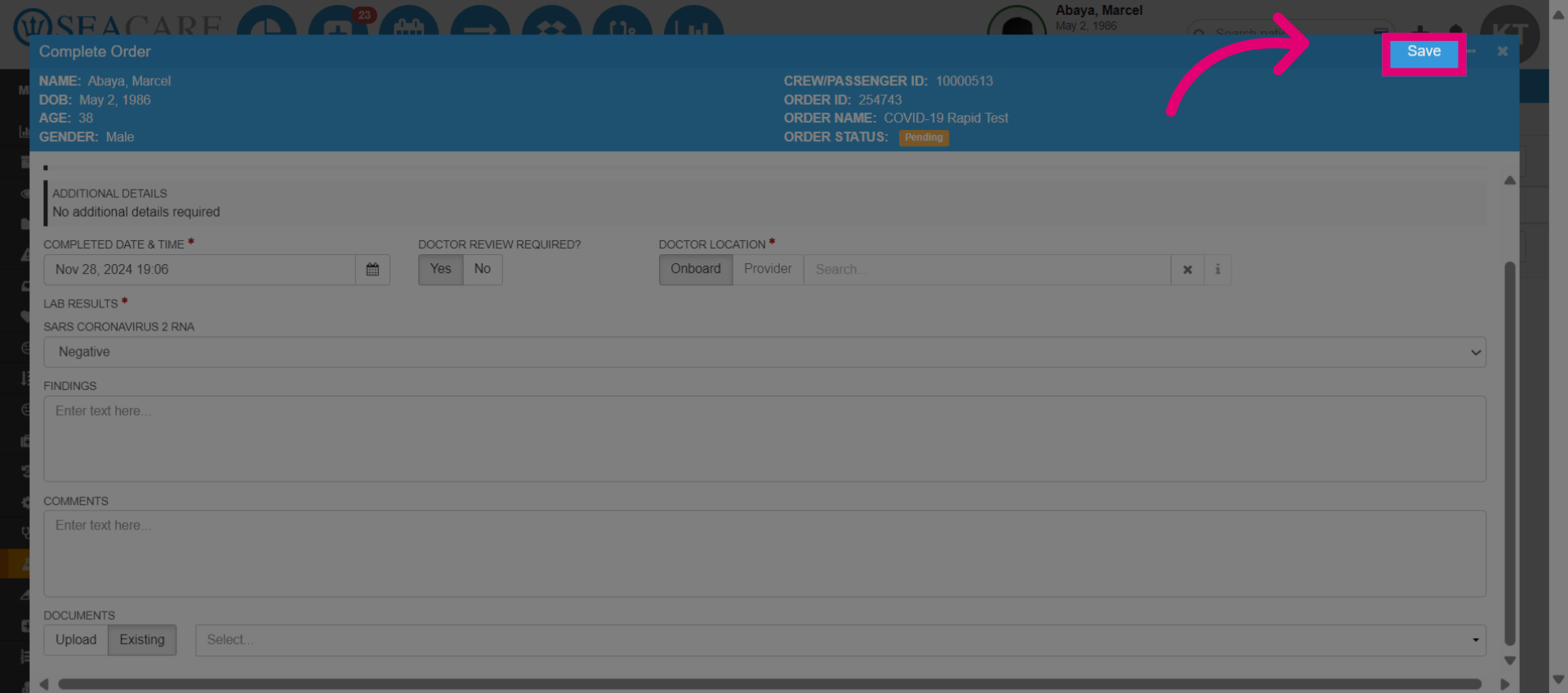Select Upload documents option
This screenshot has width=1568, height=693.
pos(76,640)
